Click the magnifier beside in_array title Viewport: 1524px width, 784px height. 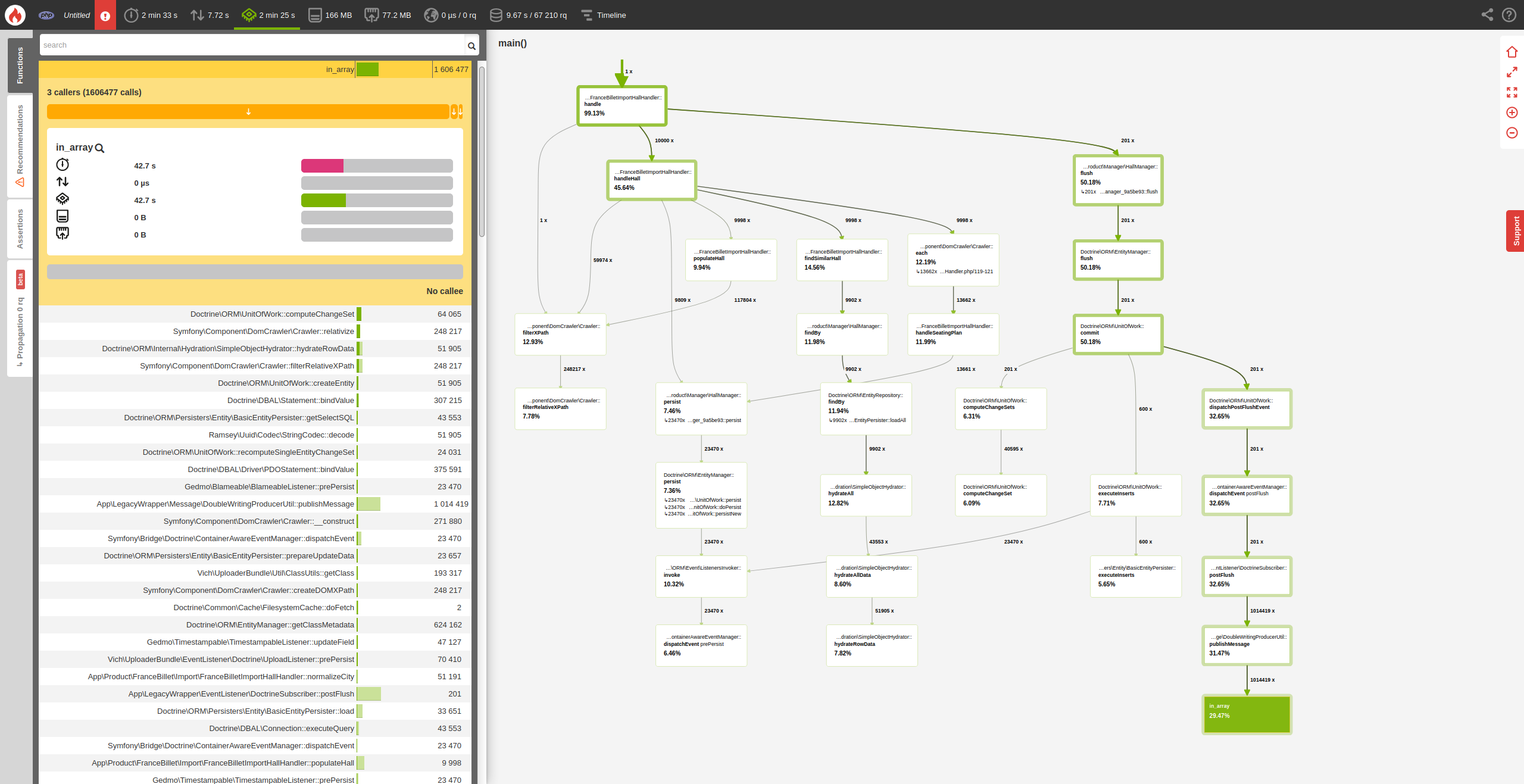click(x=99, y=148)
